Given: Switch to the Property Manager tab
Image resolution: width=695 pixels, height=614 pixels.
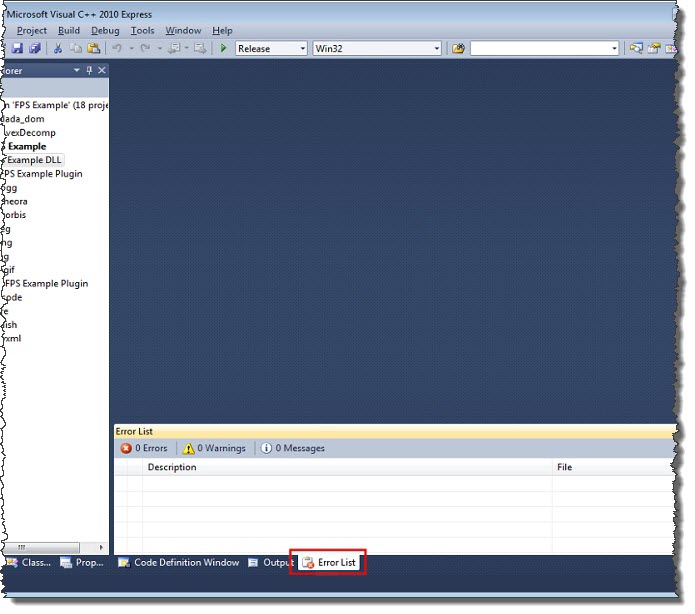Looking at the screenshot, I should [82, 562].
